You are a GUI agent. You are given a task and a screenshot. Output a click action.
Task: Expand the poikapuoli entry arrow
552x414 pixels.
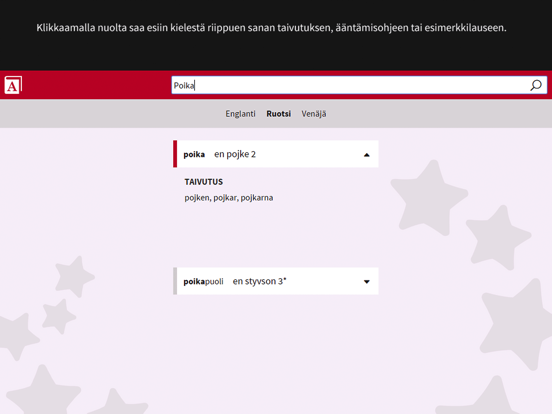point(366,281)
